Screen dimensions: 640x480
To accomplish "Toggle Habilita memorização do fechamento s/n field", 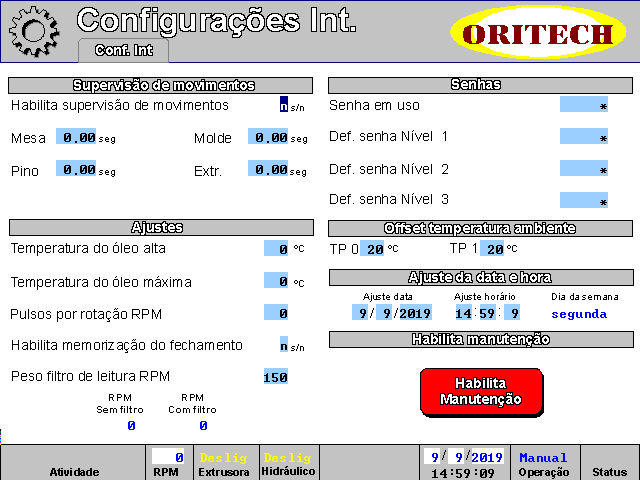I will [284, 346].
